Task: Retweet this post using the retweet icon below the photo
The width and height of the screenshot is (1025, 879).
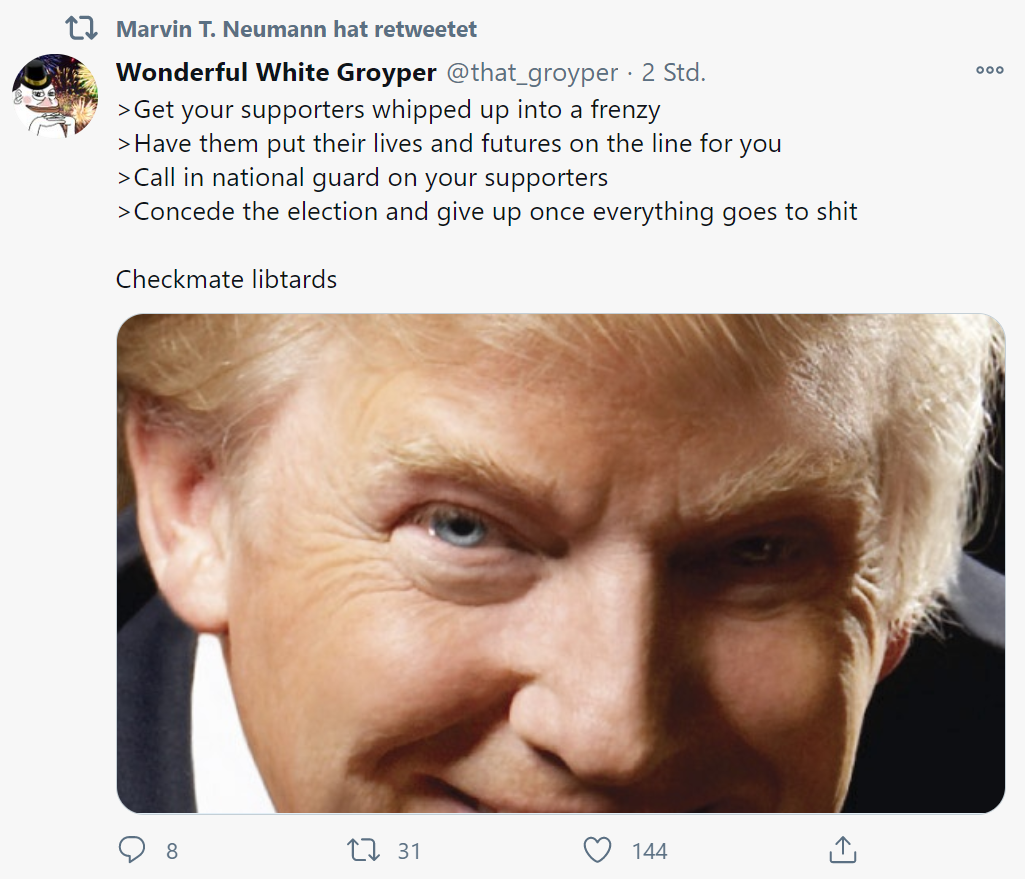Action: point(363,850)
